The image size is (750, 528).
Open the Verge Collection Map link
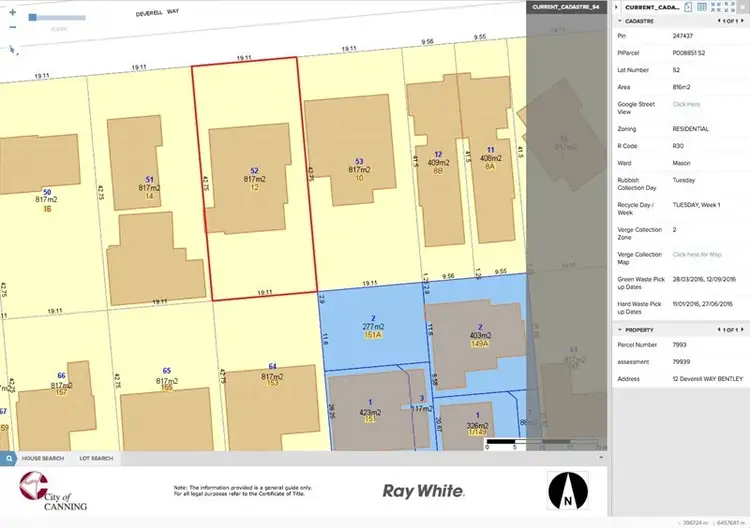(697, 255)
